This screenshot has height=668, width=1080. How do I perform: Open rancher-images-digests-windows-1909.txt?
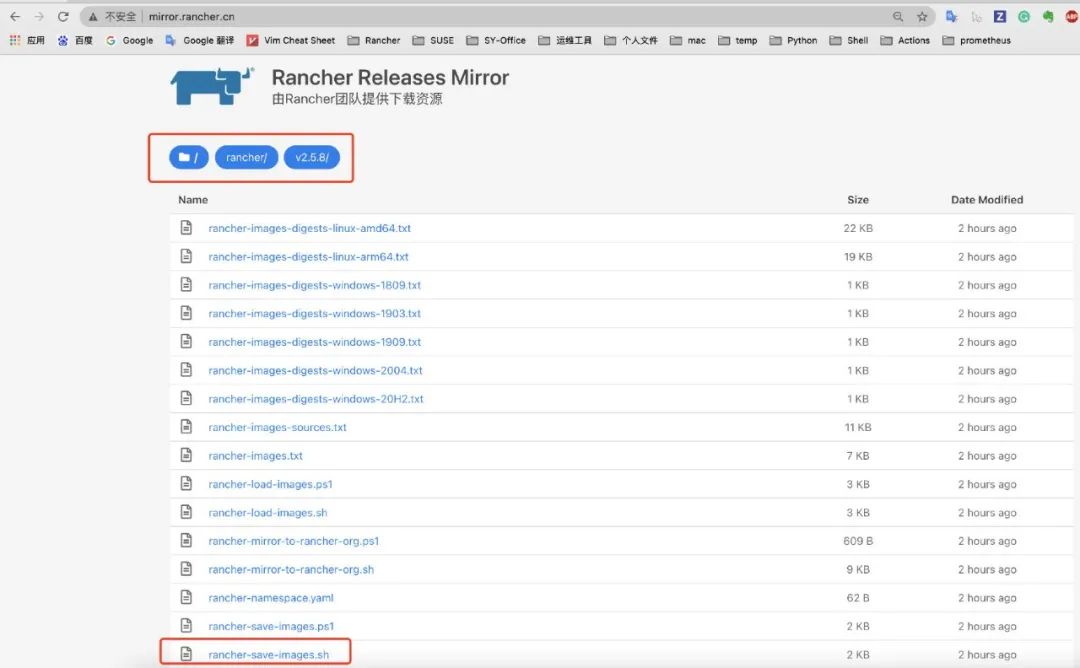pos(314,342)
